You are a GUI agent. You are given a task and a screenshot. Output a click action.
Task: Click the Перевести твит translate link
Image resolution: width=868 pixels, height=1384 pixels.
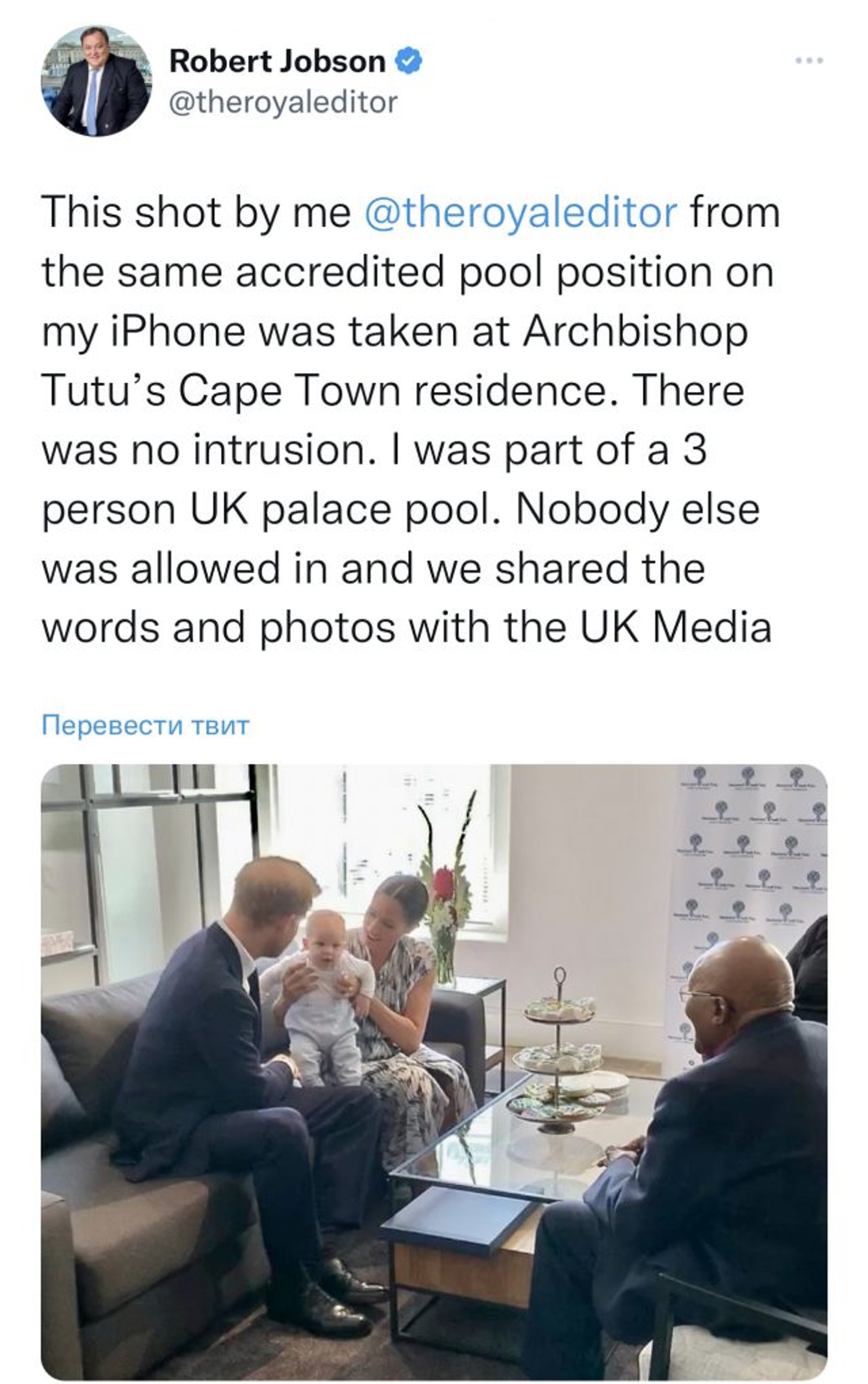146,725
